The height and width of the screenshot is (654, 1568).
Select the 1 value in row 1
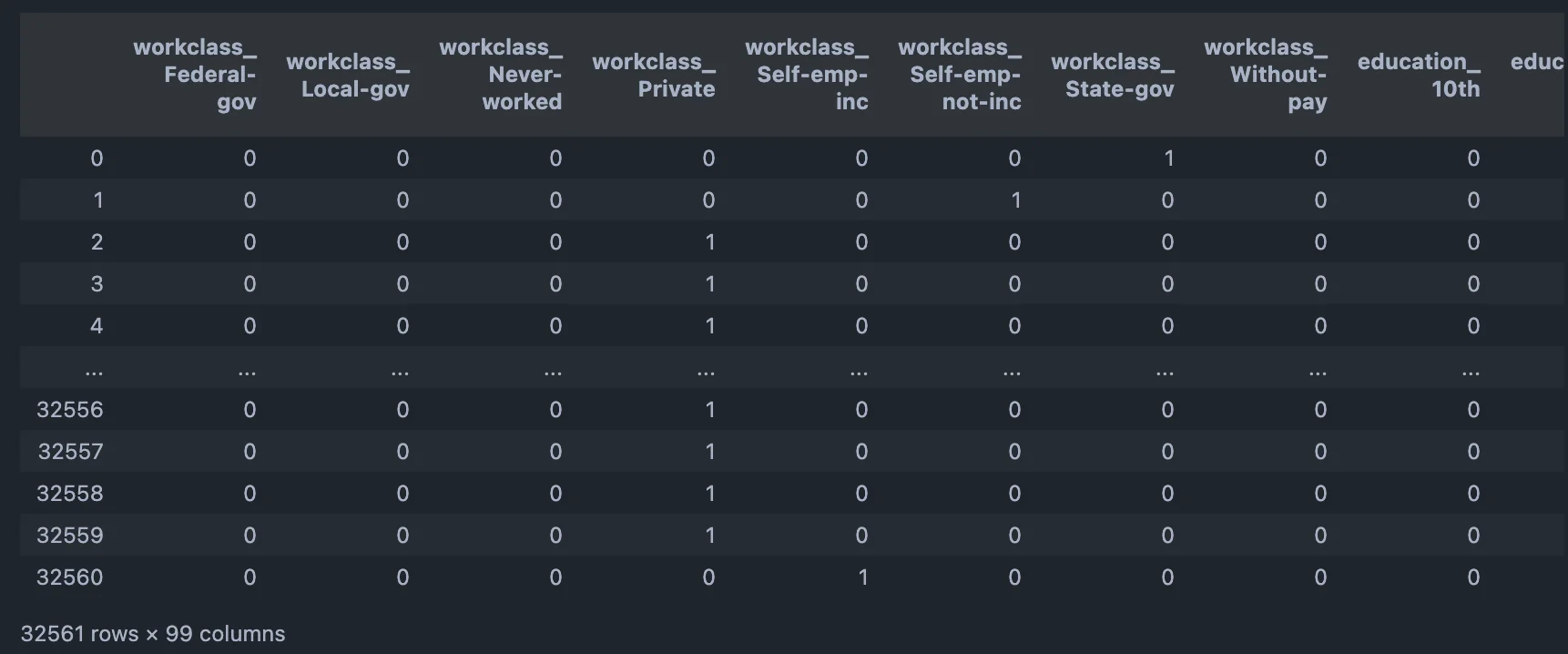pos(1015,200)
